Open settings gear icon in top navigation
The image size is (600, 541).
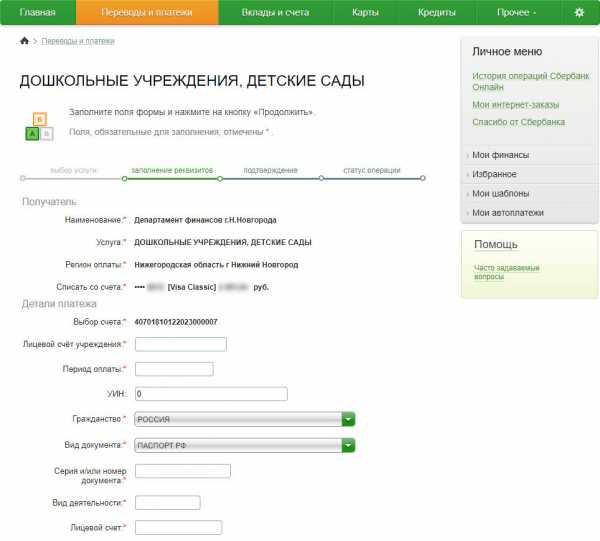click(579, 13)
